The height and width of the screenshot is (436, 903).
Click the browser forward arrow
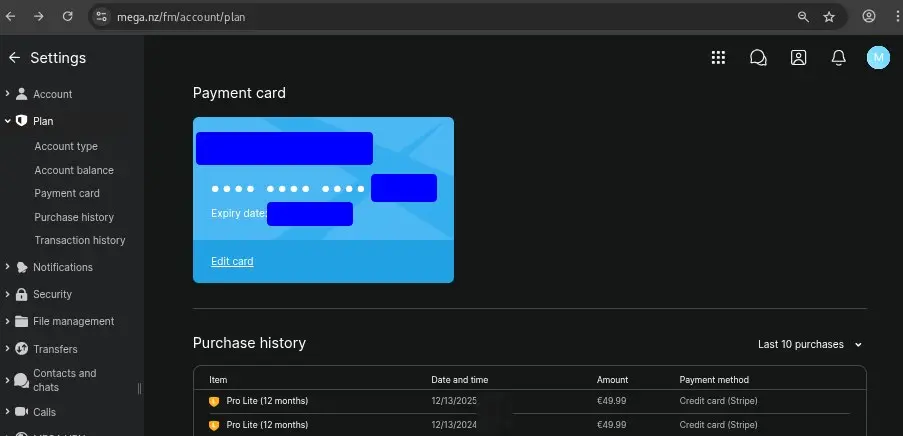pos(39,17)
